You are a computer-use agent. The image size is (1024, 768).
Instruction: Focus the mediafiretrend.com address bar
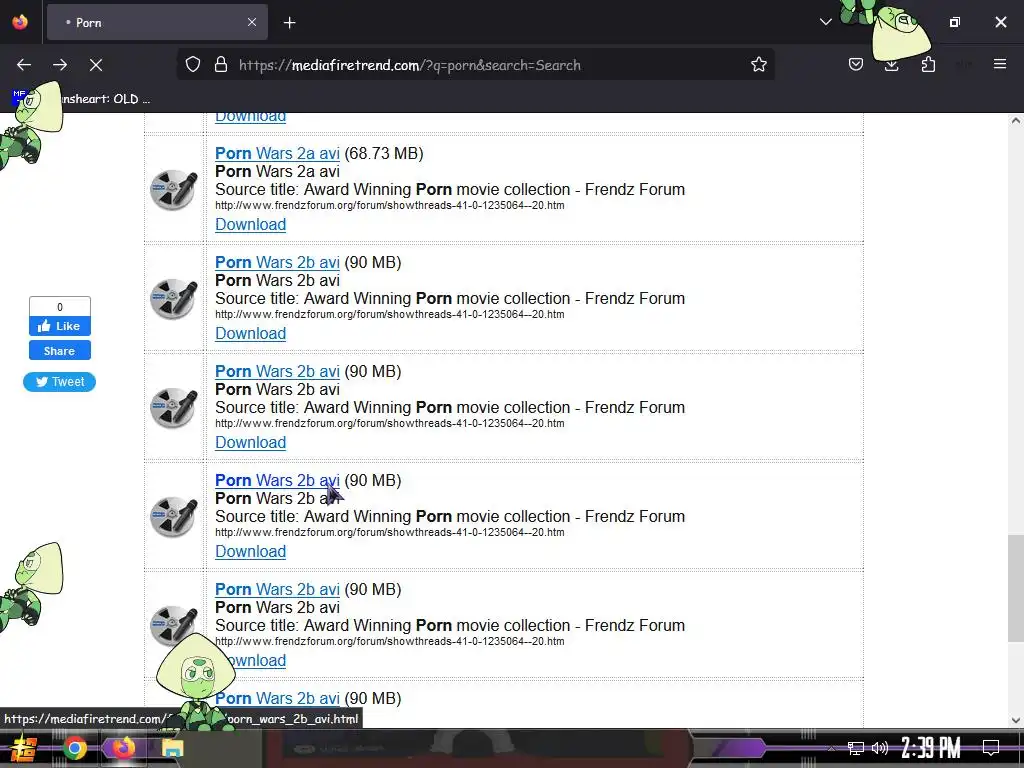[x=475, y=65]
